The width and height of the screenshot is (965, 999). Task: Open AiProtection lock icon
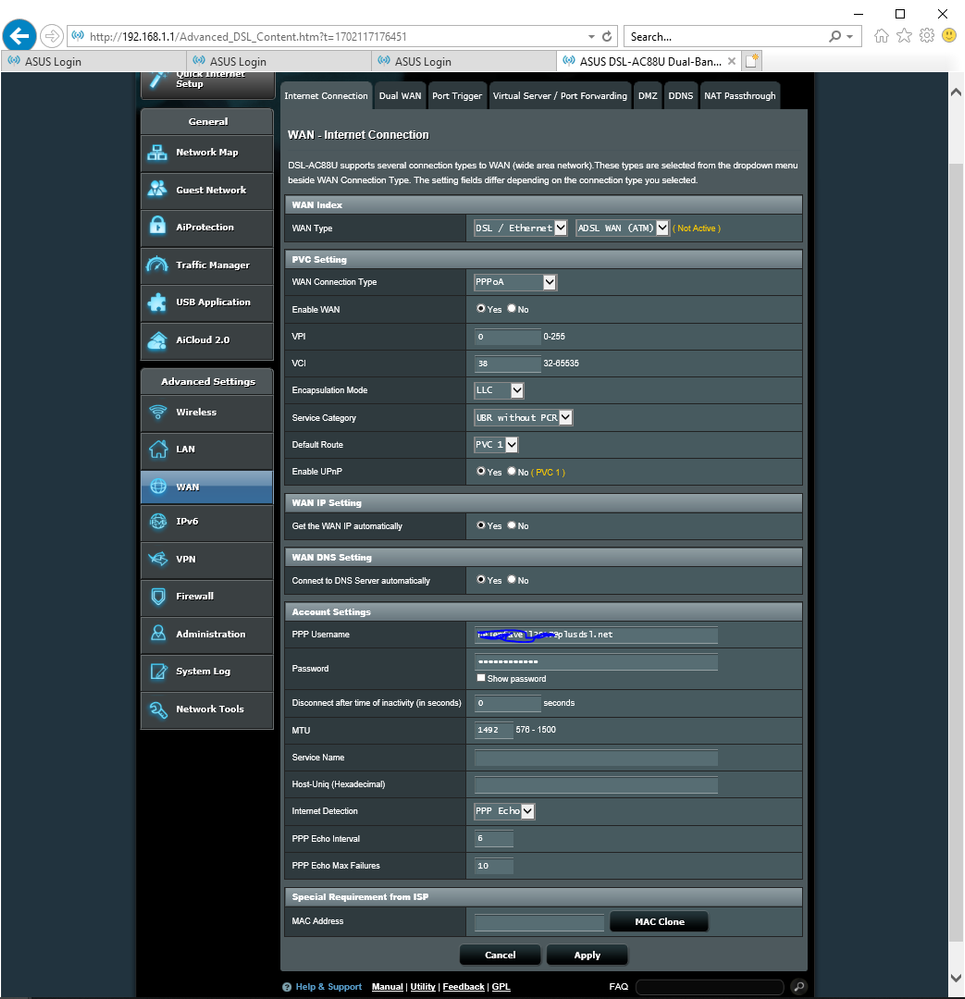157,227
